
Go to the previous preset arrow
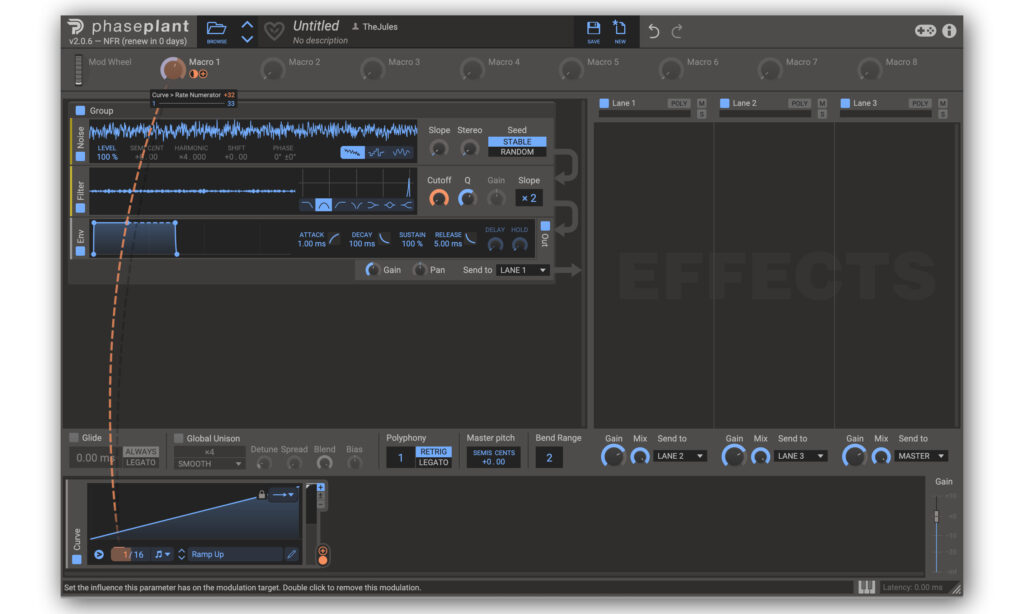click(x=247, y=25)
